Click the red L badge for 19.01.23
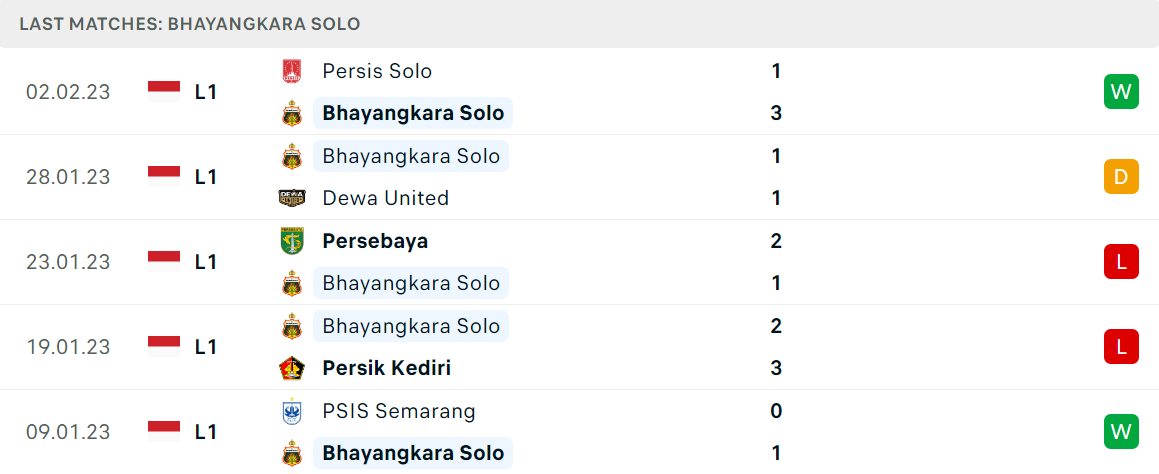The image size is (1159, 474). pyautogui.click(x=1121, y=347)
